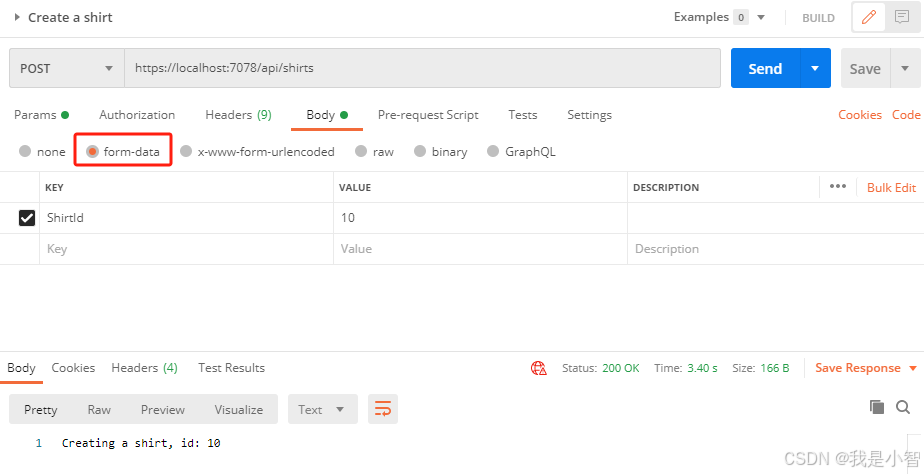The width and height of the screenshot is (924, 474).
Task: Switch to Preview response view
Action: (163, 409)
